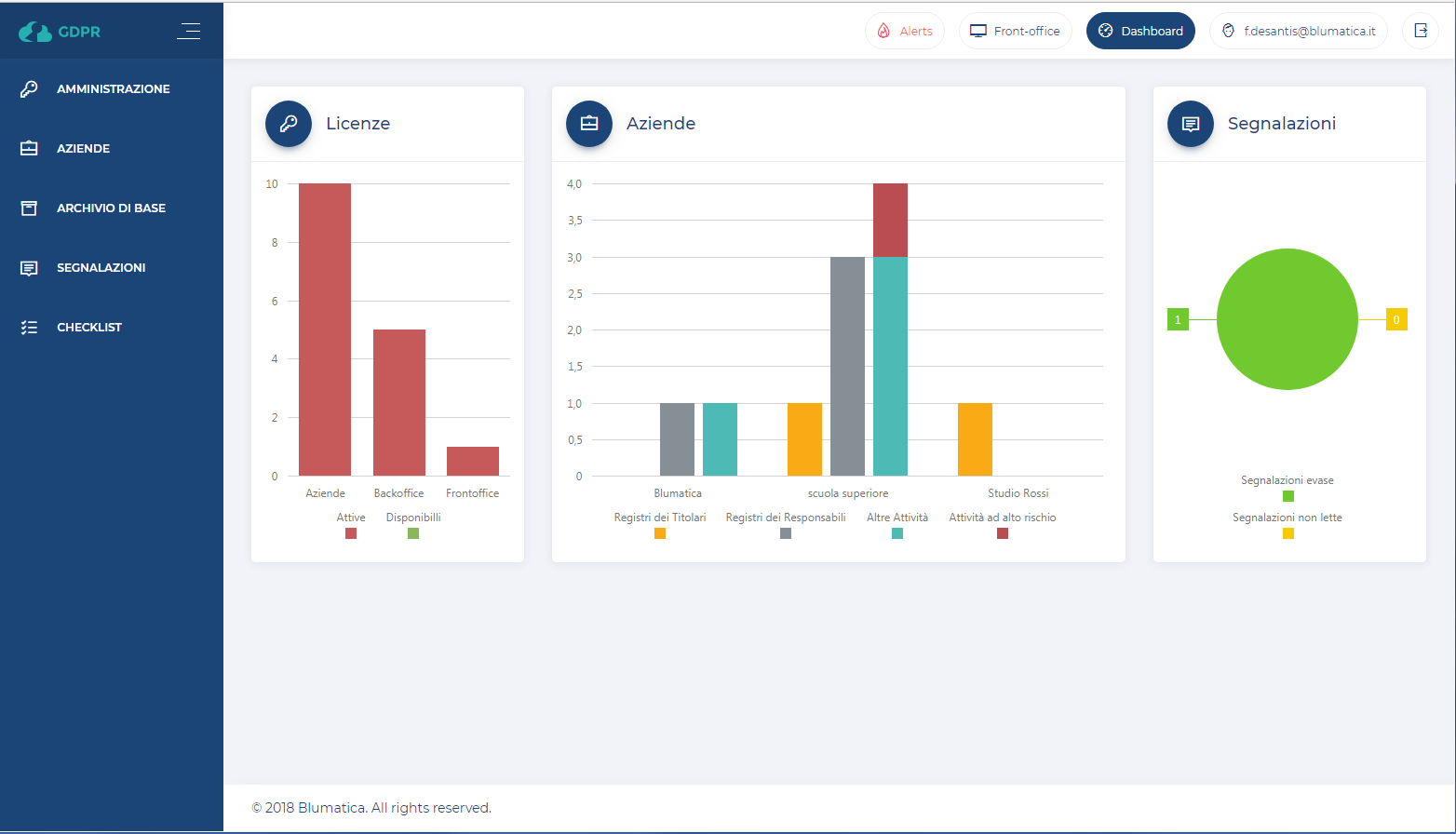Click the GDPR cloud logo icon
Screen dimensions: 1456x834
[x=35, y=32]
